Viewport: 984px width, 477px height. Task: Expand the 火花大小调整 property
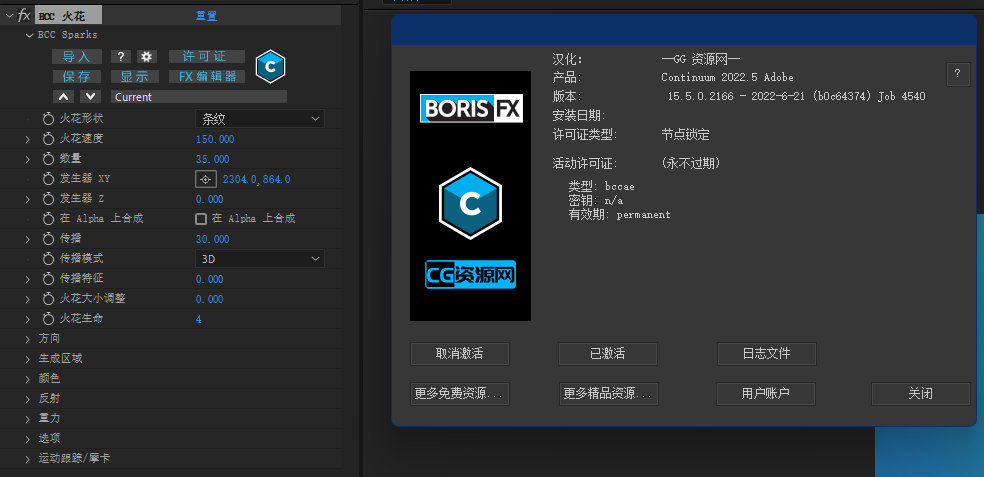28,299
